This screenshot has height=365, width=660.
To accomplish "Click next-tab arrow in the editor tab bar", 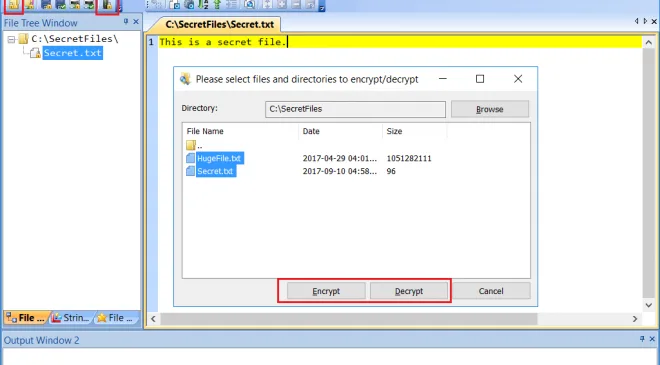I will tap(645, 21).
